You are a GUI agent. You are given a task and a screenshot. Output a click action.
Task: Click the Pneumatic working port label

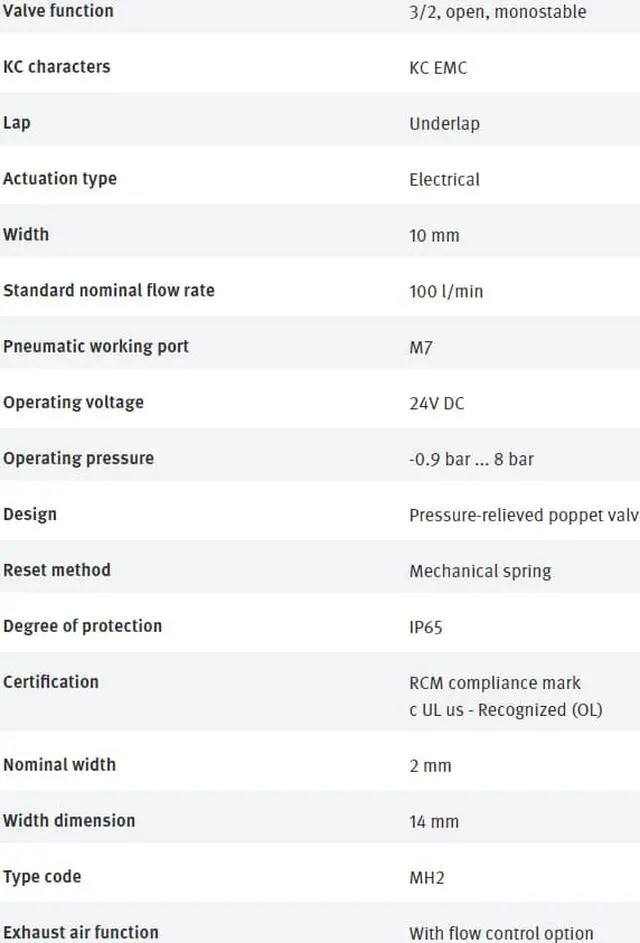coord(96,347)
